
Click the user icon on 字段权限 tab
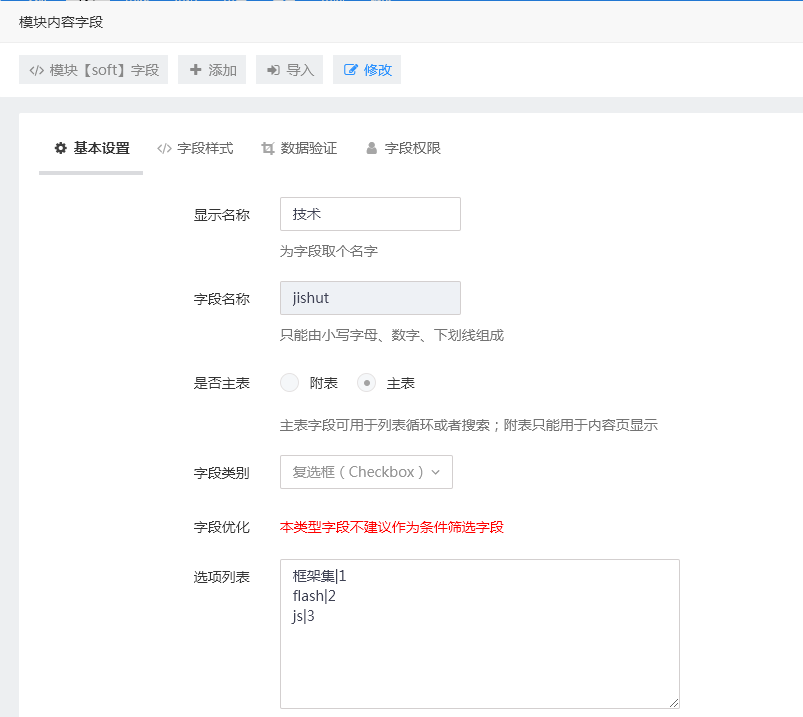pyautogui.click(x=372, y=148)
